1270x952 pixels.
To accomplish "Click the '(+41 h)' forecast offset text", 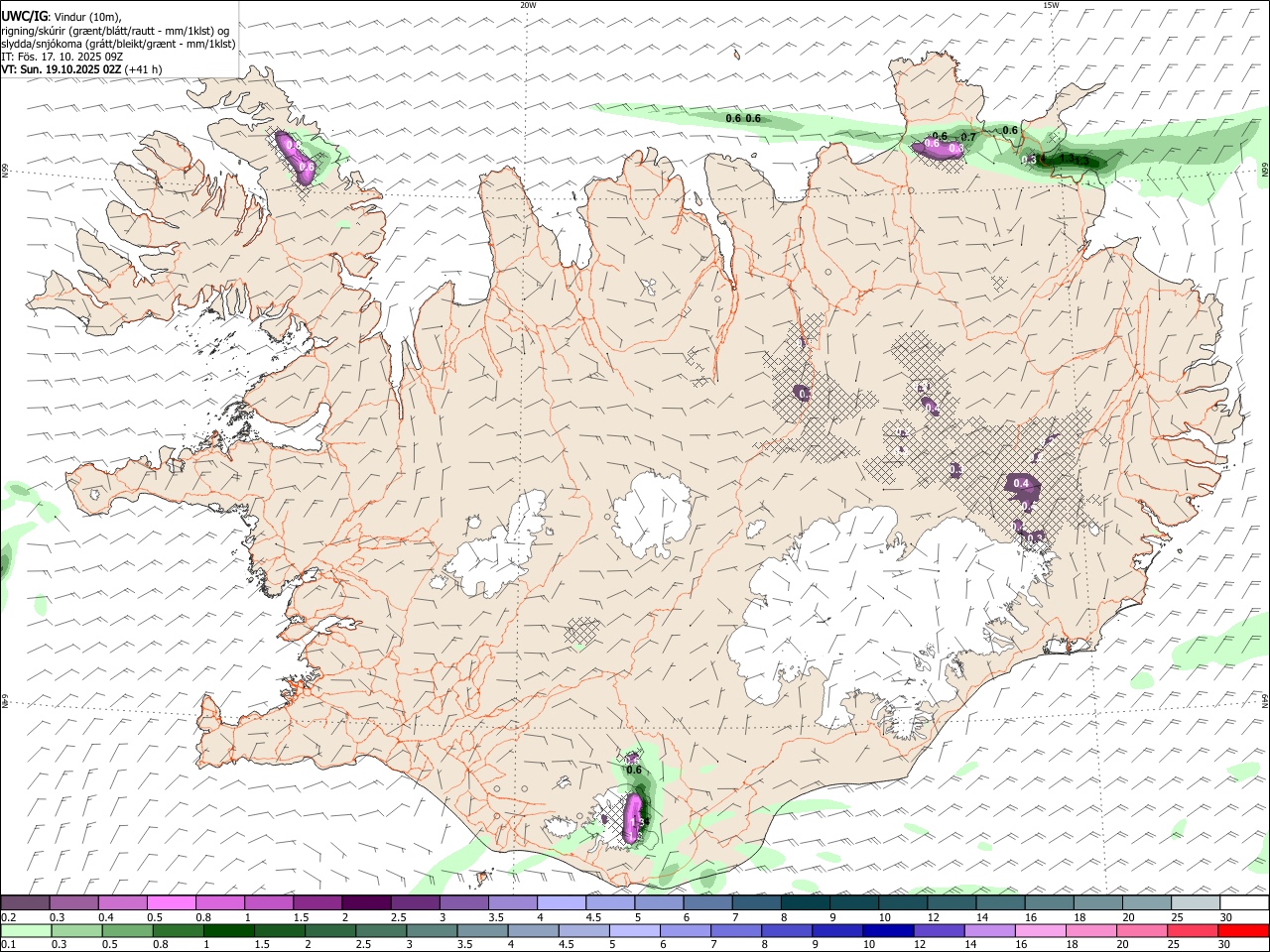I will click(x=143, y=69).
